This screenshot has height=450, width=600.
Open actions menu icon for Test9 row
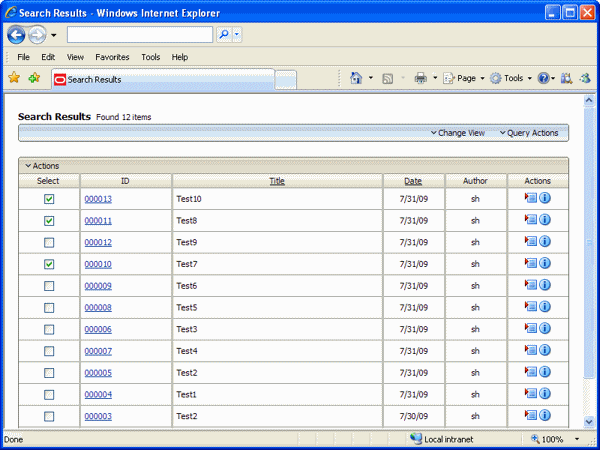[531, 241]
